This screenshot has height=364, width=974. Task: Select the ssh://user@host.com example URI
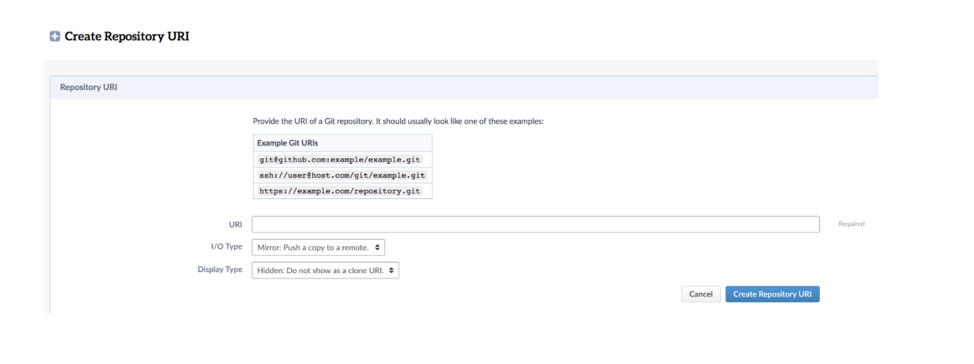[x=342, y=176]
